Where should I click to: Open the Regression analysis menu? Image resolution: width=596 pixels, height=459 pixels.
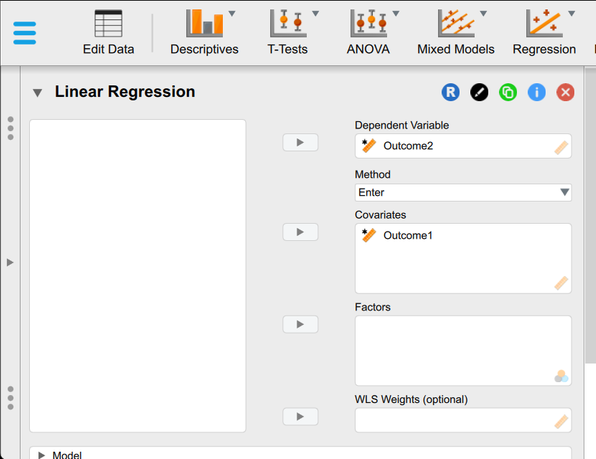544,33
